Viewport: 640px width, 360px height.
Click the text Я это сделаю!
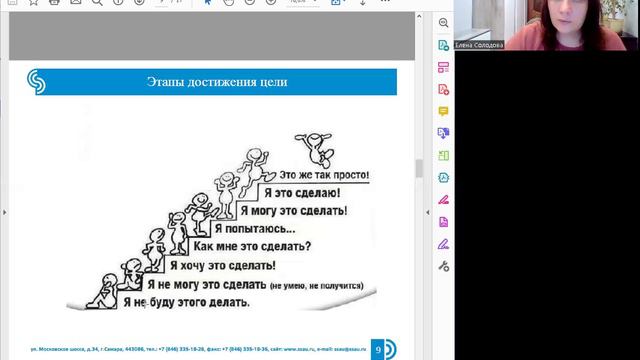click(x=302, y=193)
